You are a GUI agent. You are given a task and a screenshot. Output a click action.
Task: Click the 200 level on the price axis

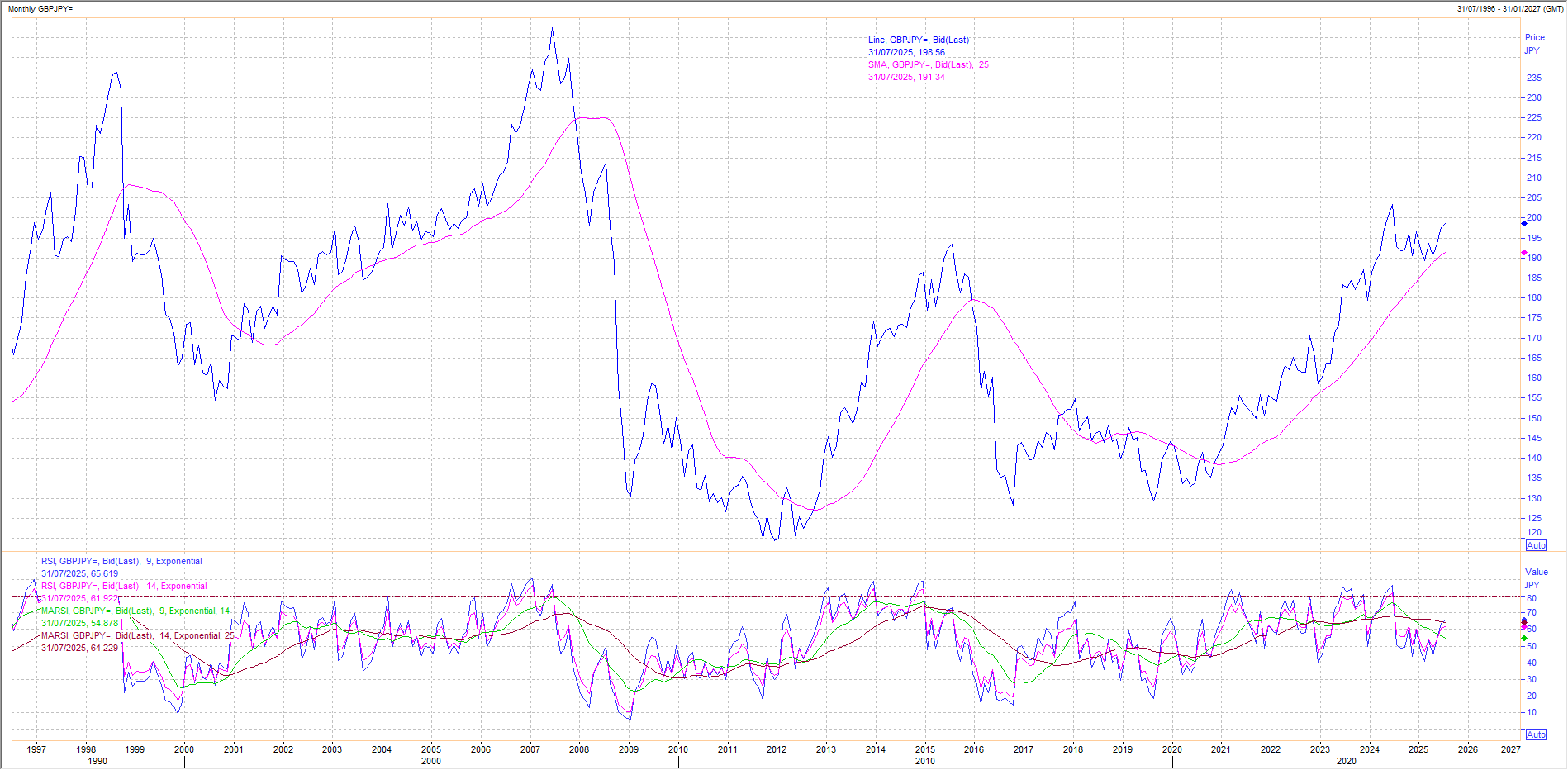pyautogui.click(x=1534, y=218)
